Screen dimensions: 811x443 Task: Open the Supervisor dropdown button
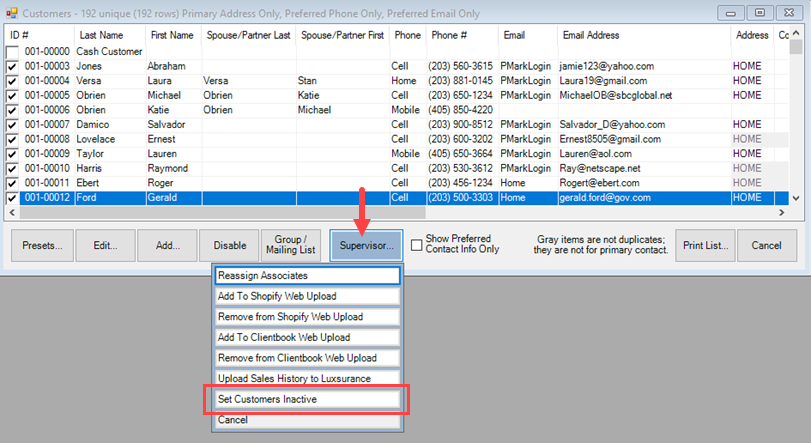coord(366,245)
